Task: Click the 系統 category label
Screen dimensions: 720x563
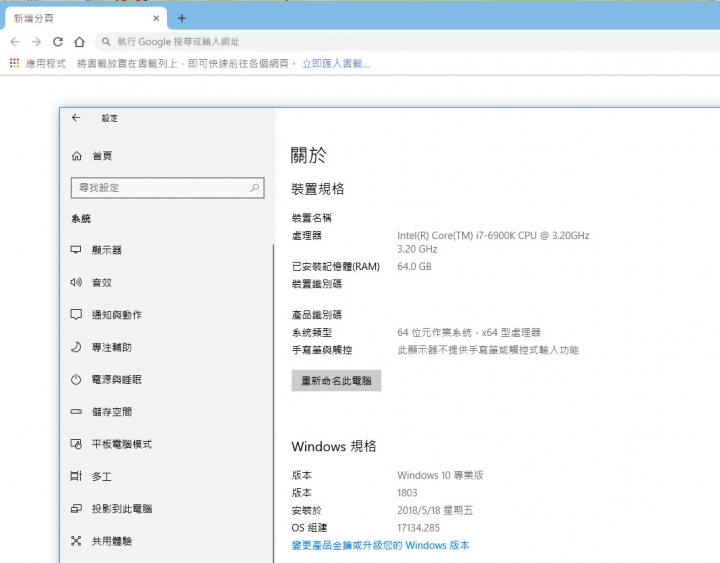Action: pyautogui.click(x=81, y=219)
